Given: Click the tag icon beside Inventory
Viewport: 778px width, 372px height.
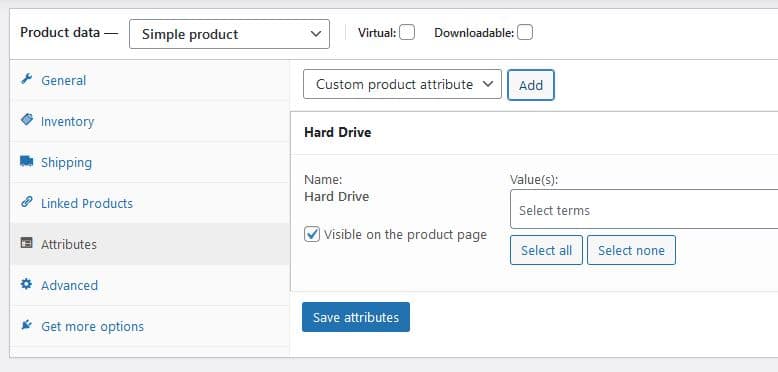Looking at the screenshot, I should tap(27, 120).
